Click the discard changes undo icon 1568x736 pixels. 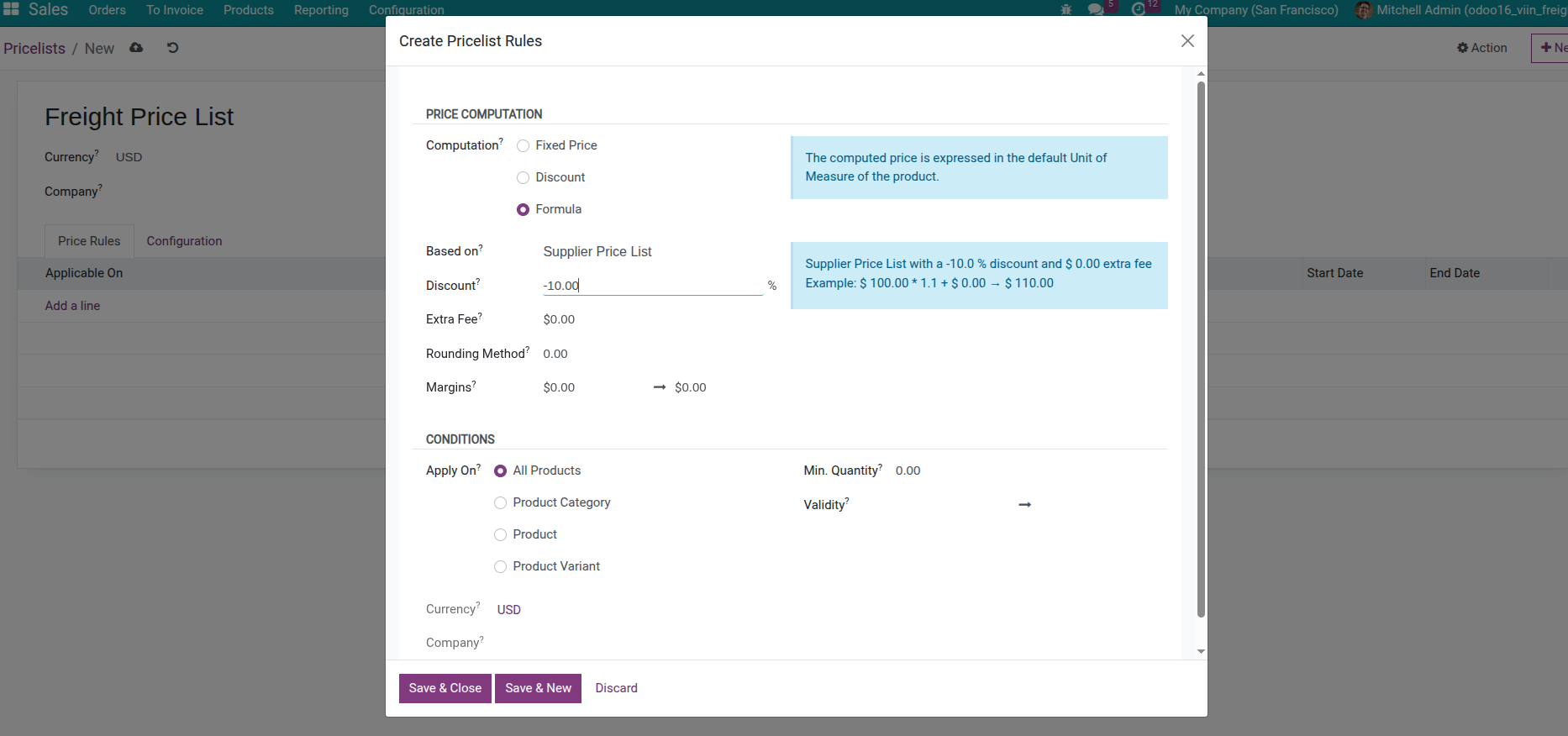point(172,48)
